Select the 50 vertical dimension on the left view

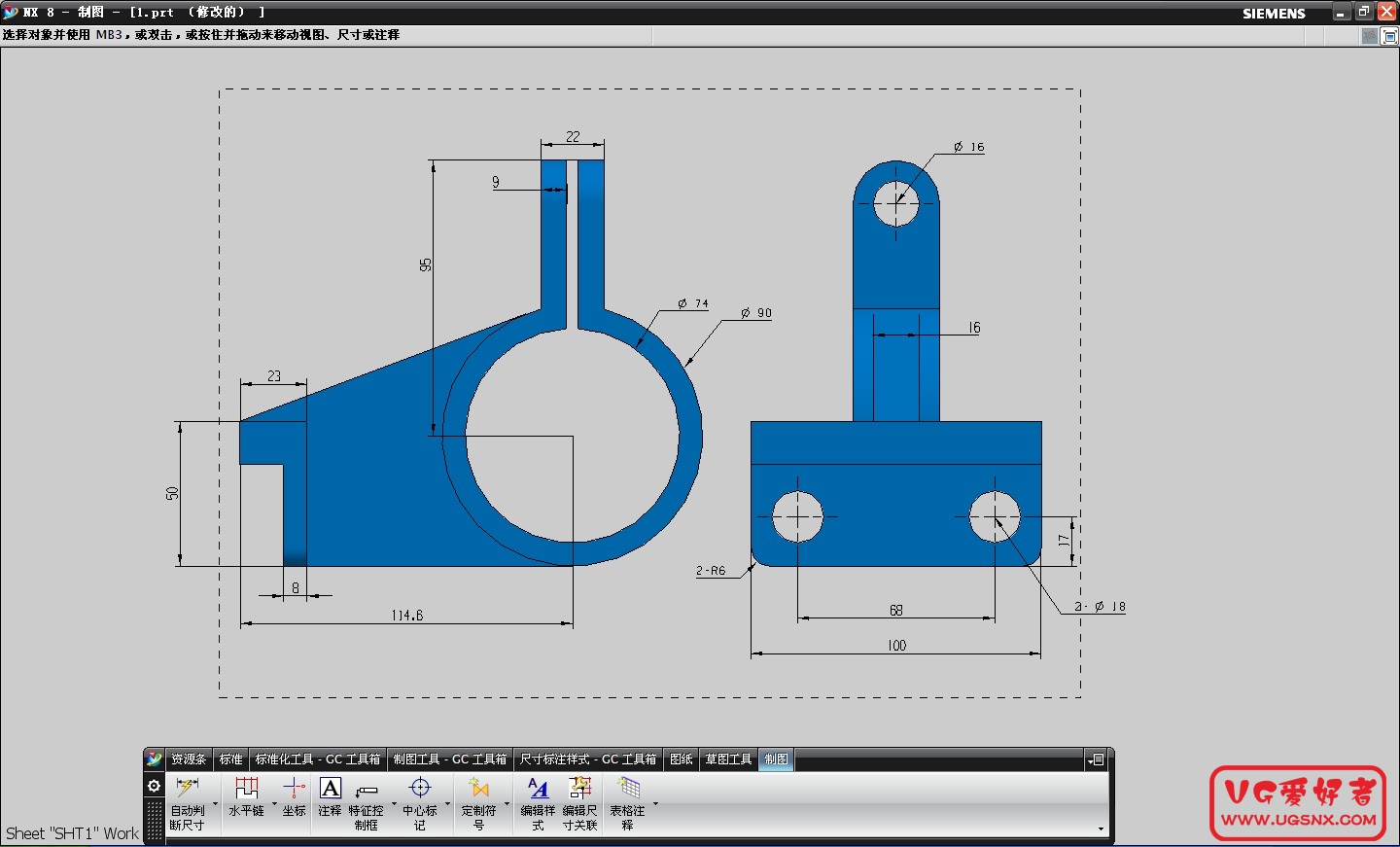coord(172,494)
